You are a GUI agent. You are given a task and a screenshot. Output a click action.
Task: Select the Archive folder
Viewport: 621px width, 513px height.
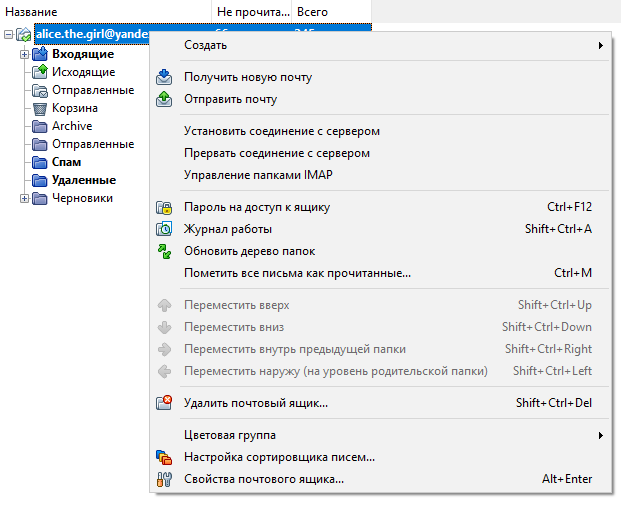(x=72, y=126)
